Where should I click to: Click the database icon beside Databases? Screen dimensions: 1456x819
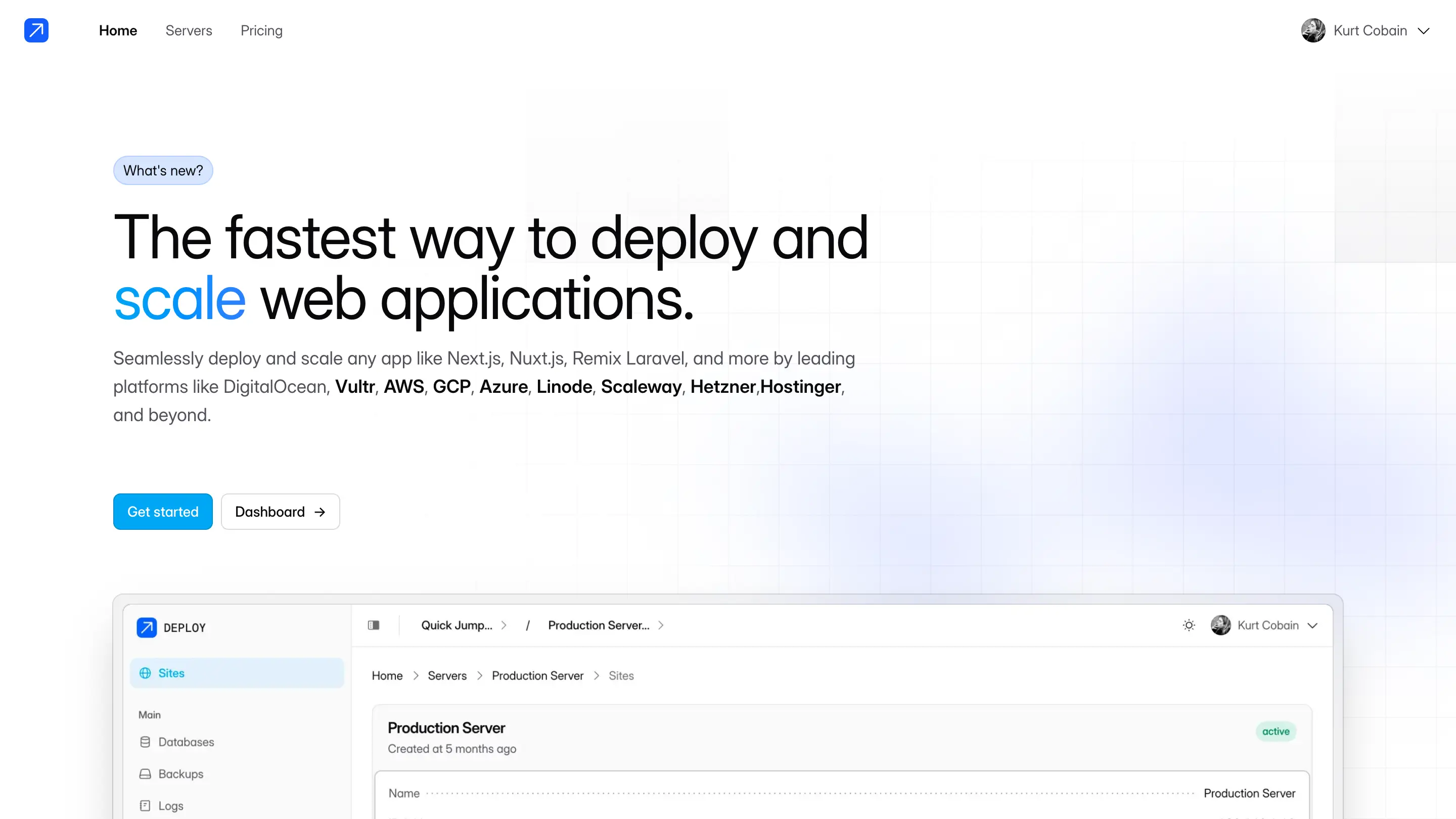145,742
